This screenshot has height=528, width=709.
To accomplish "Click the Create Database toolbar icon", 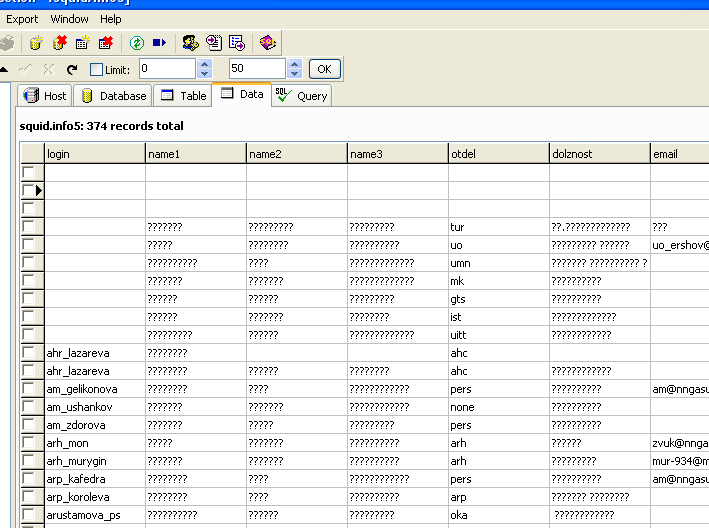I will point(36,43).
